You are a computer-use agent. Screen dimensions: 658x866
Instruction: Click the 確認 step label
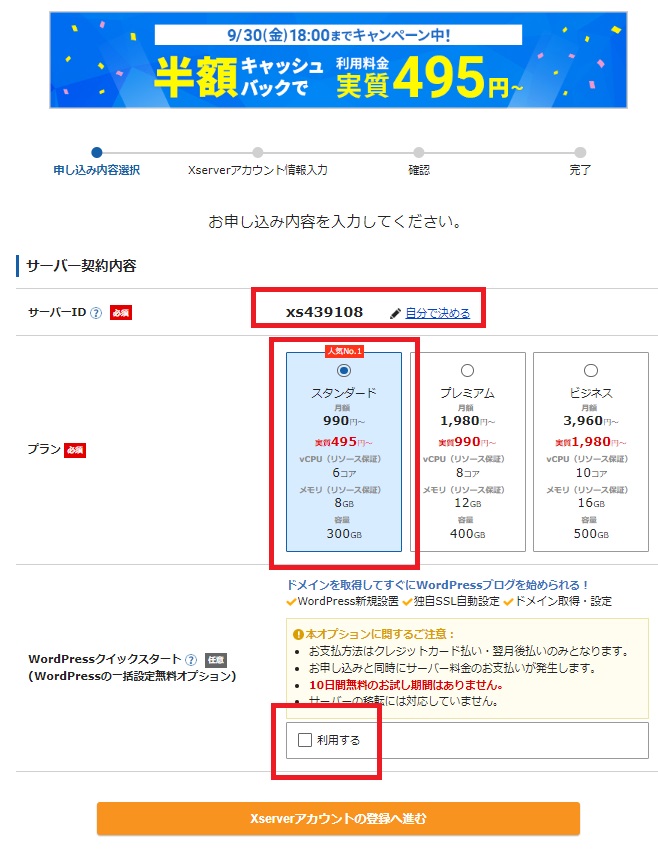tap(419, 170)
